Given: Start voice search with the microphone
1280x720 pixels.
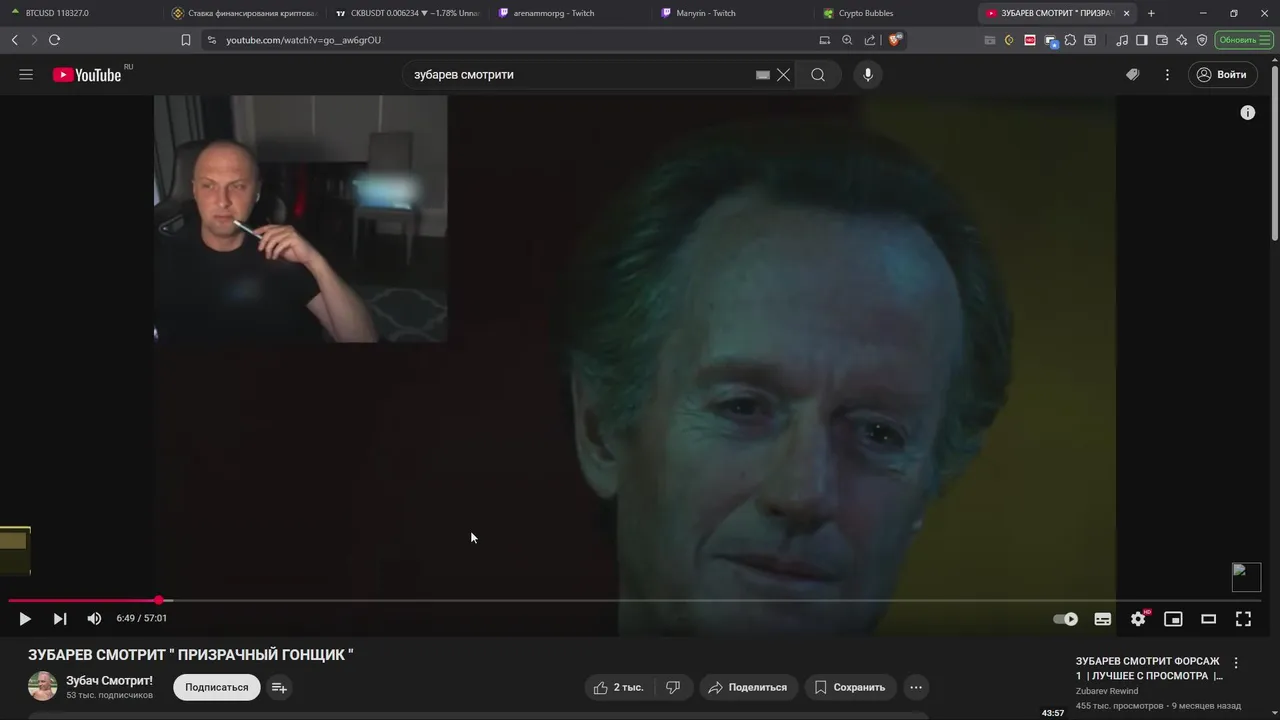Looking at the screenshot, I should pos(867,75).
